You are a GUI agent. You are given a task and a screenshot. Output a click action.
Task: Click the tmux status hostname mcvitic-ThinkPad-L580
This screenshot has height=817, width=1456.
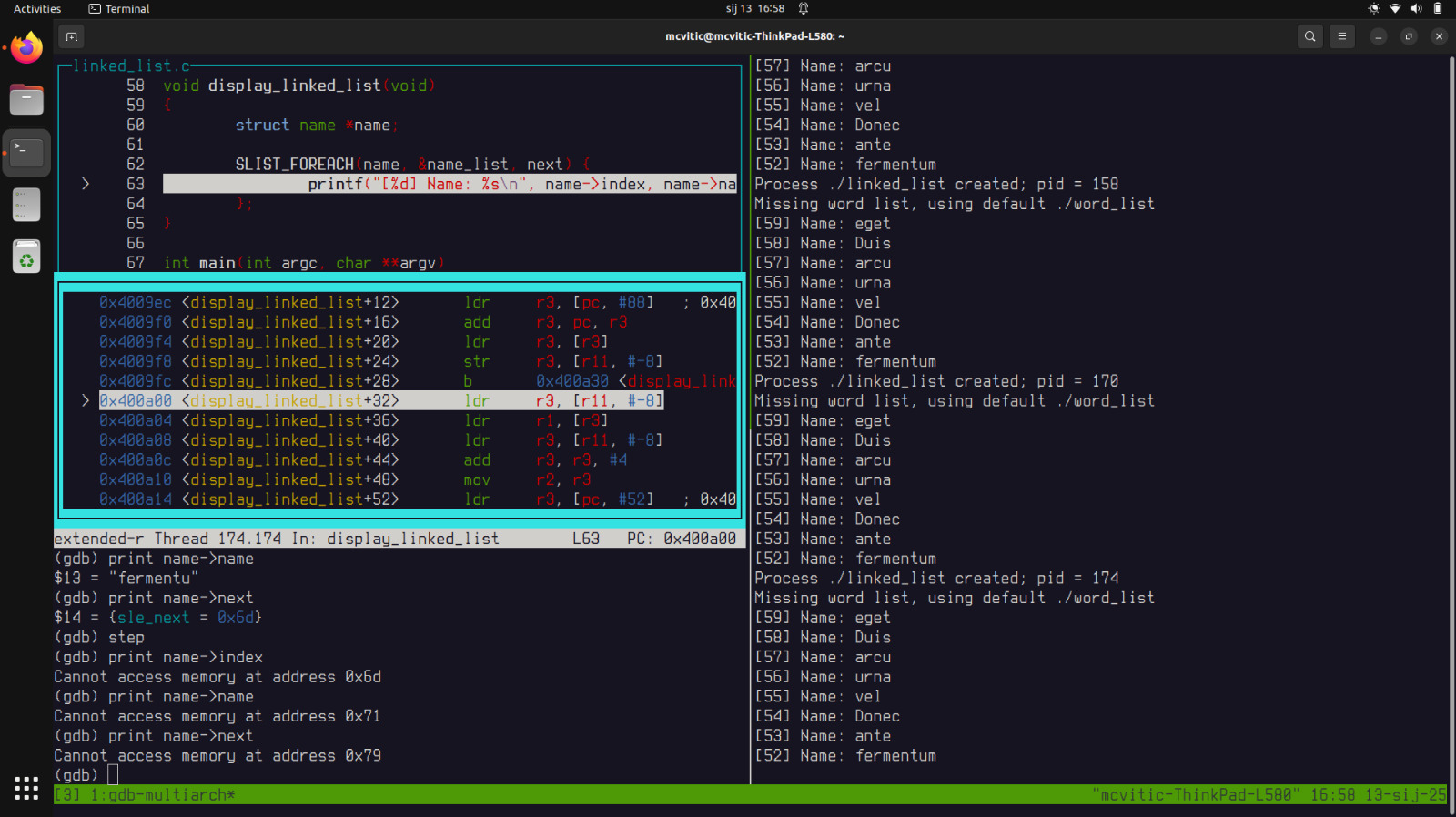(1196, 795)
